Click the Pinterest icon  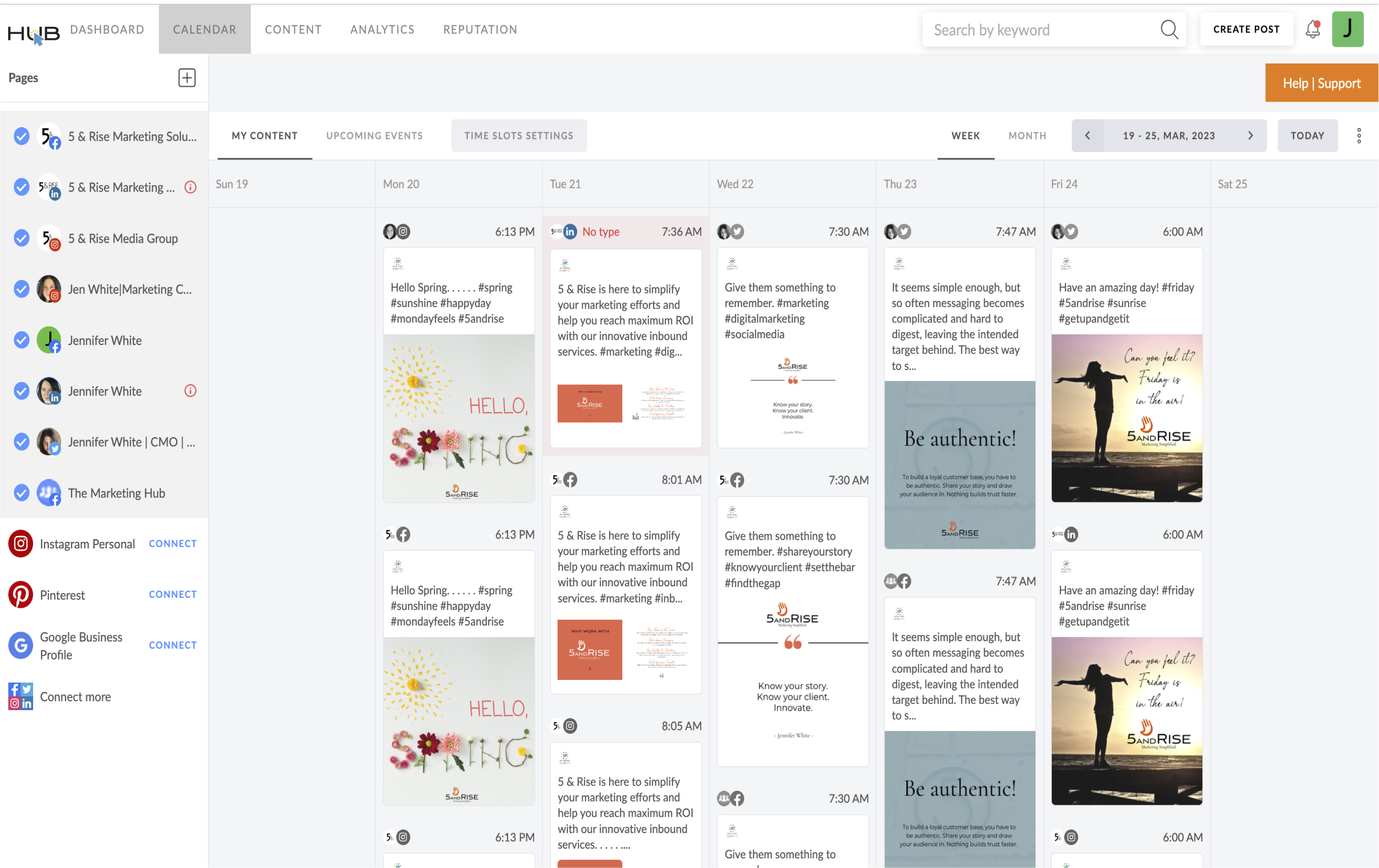(21, 595)
